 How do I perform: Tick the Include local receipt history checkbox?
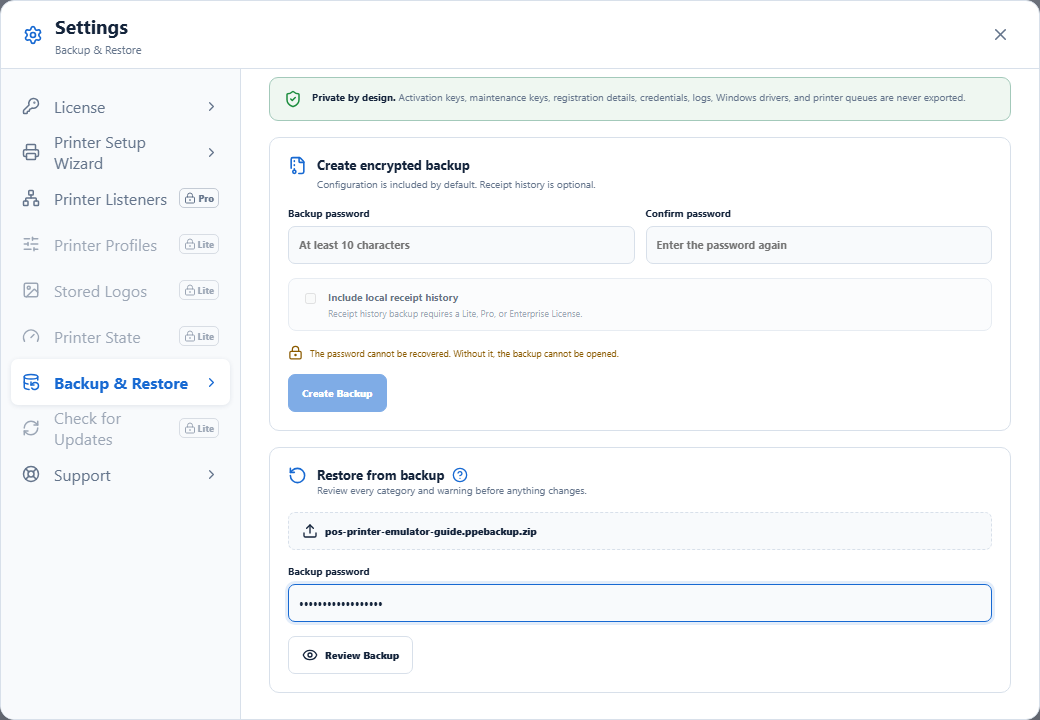[310, 298]
